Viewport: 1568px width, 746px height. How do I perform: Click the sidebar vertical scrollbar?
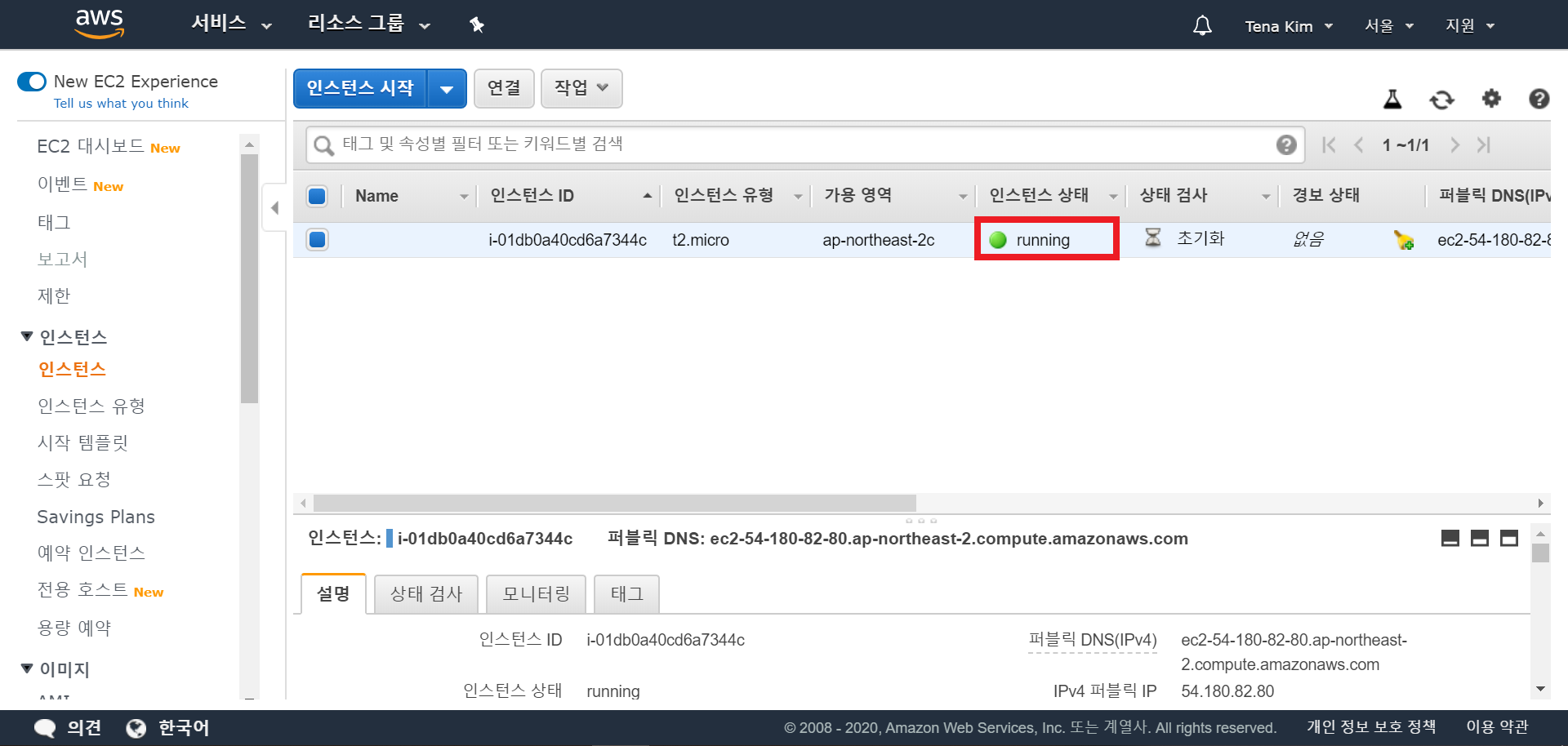(250, 278)
